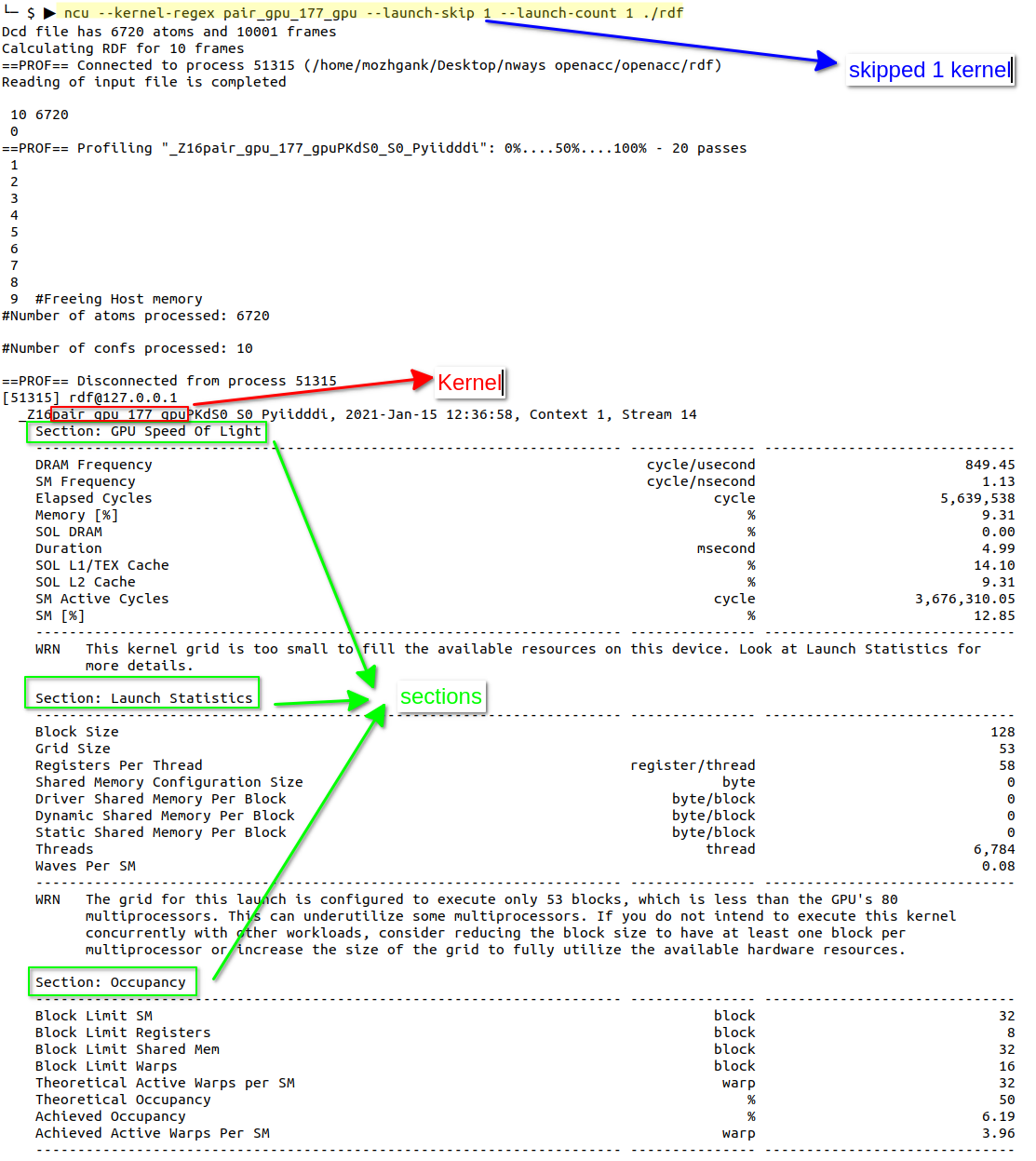Click the highlighted ncu command line
Viewport: 1036px width, 1161px height.
click(x=372, y=13)
